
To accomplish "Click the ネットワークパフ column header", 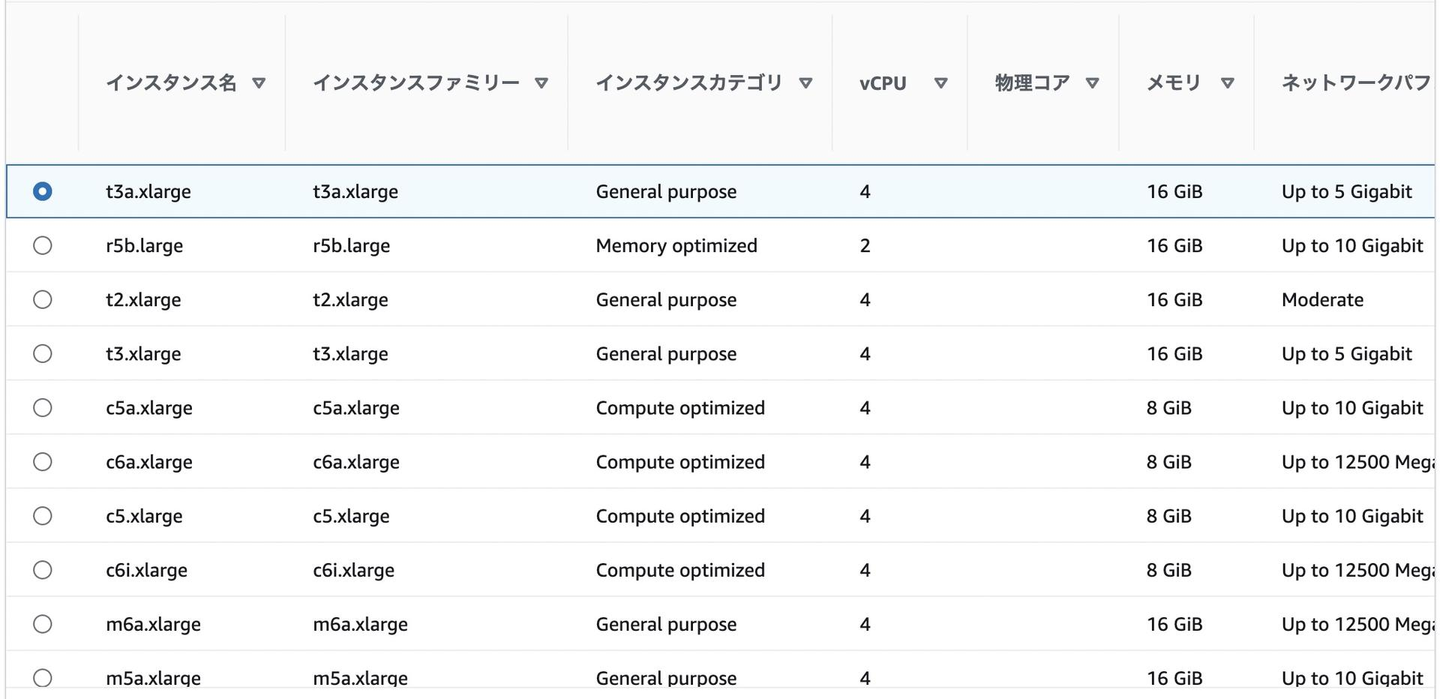I will 1355,84.
